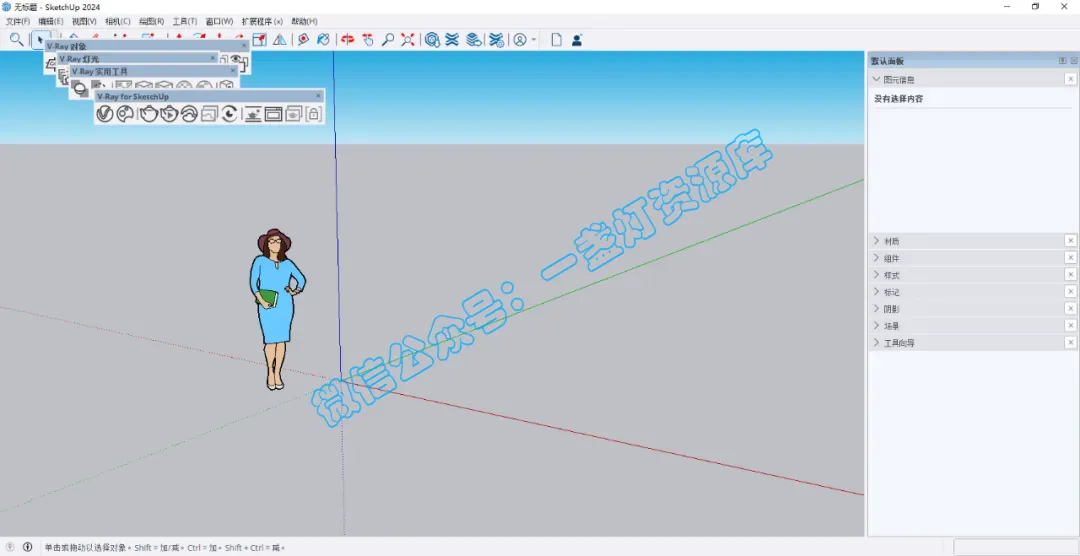
Task: Activate the Orbit tool
Action: click(x=348, y=40)
